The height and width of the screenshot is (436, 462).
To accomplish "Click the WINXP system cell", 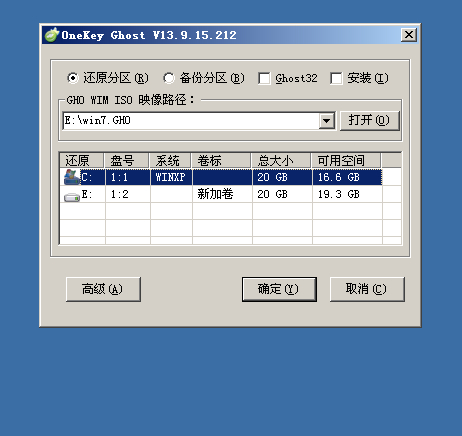I will coord(171,177).
